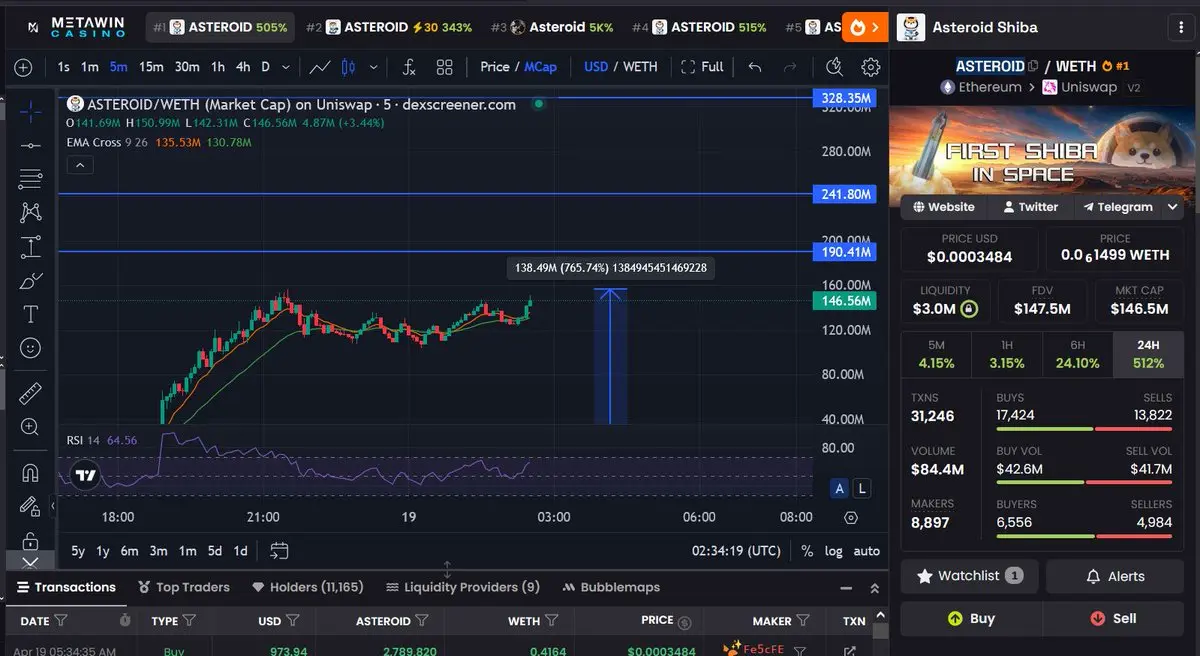This screenshot has height=656, width=1200.
Task: Select the 24H stats tab
Action: click(x=1147, y=354)
